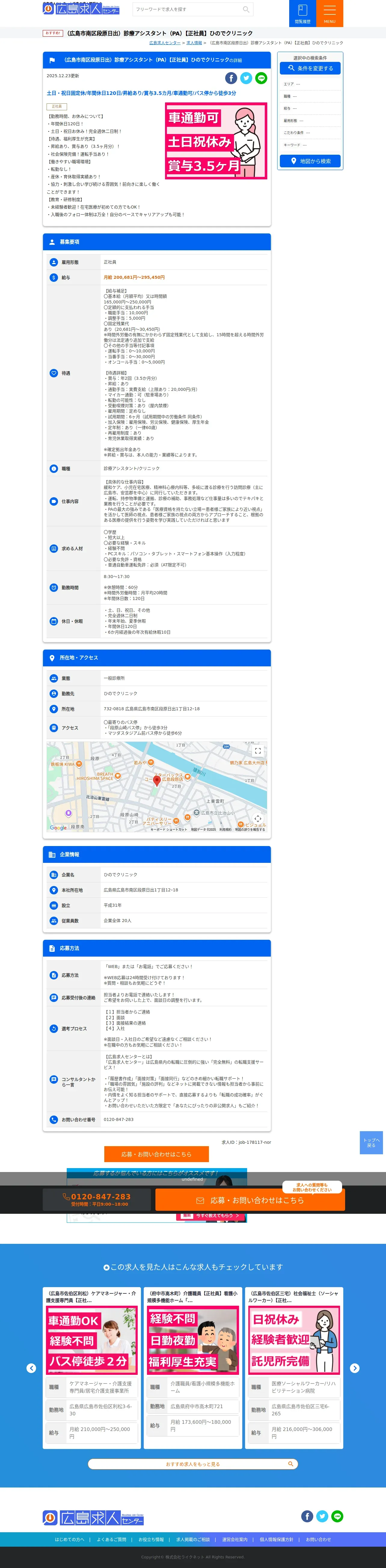Click the 求人ID job-178117-nor text
386x1568 pixels.
point(247,1142)
